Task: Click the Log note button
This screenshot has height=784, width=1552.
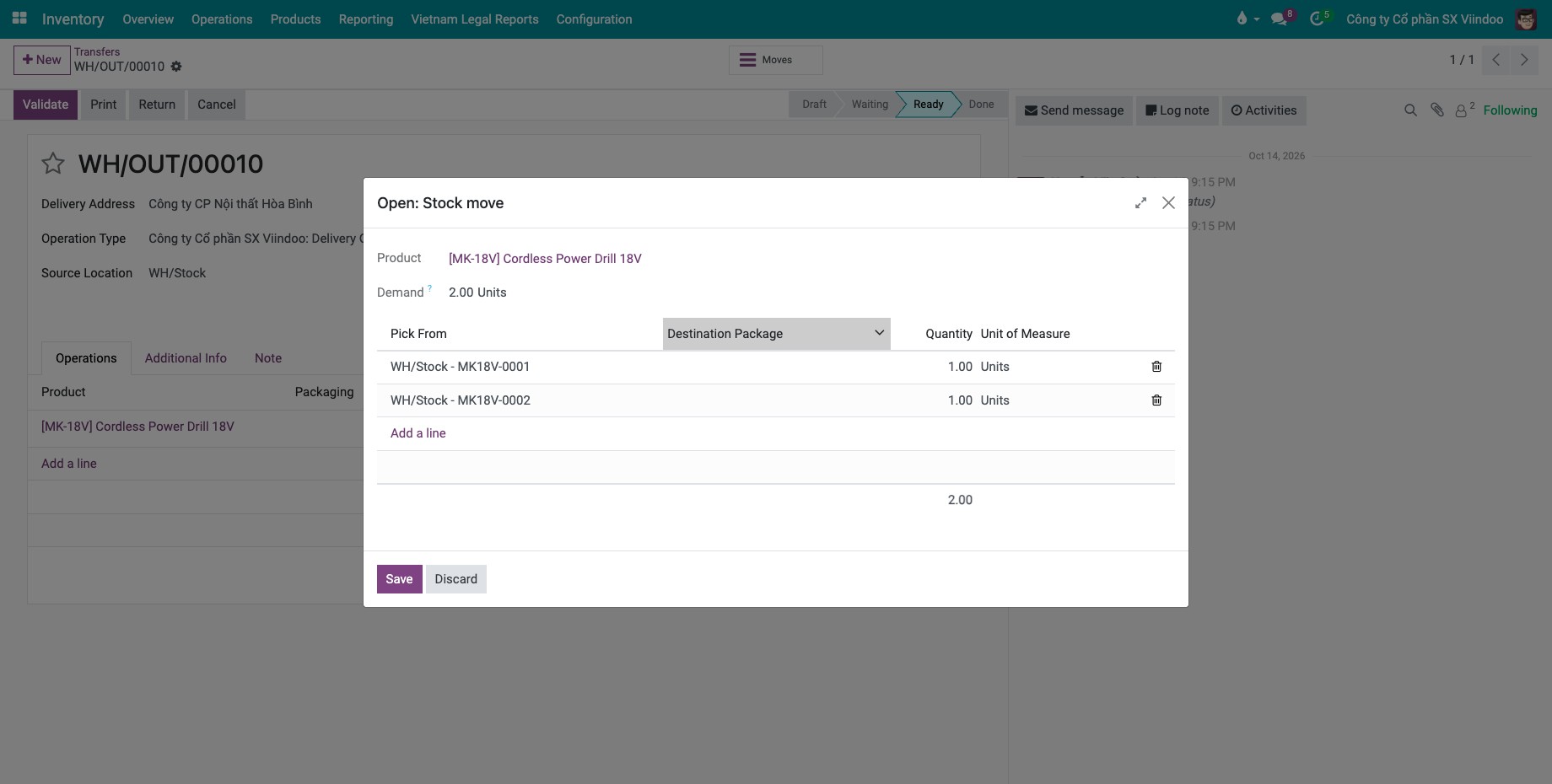Action: point(1177,110)
